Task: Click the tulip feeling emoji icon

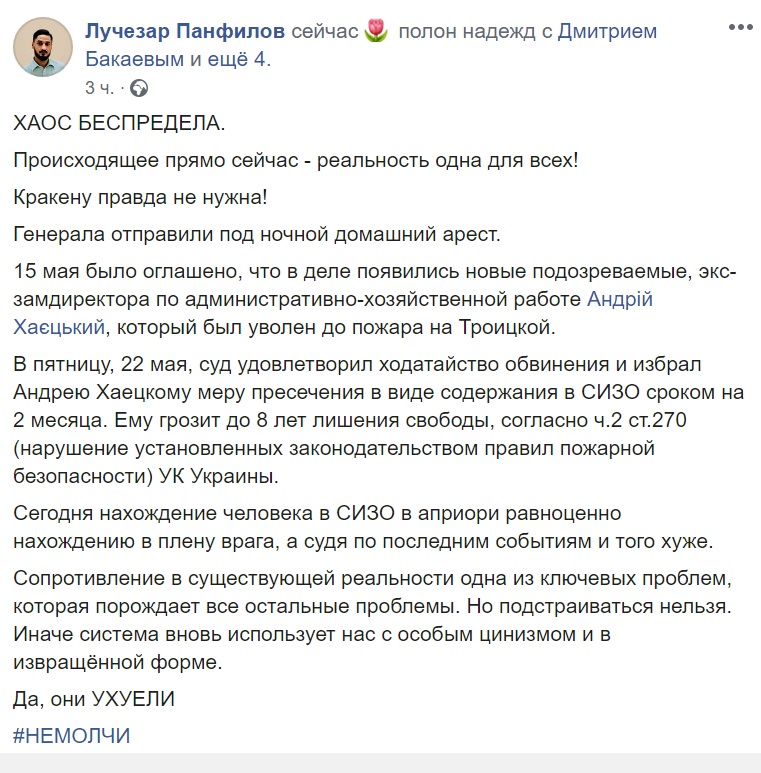Action: [x=376, y=32]
